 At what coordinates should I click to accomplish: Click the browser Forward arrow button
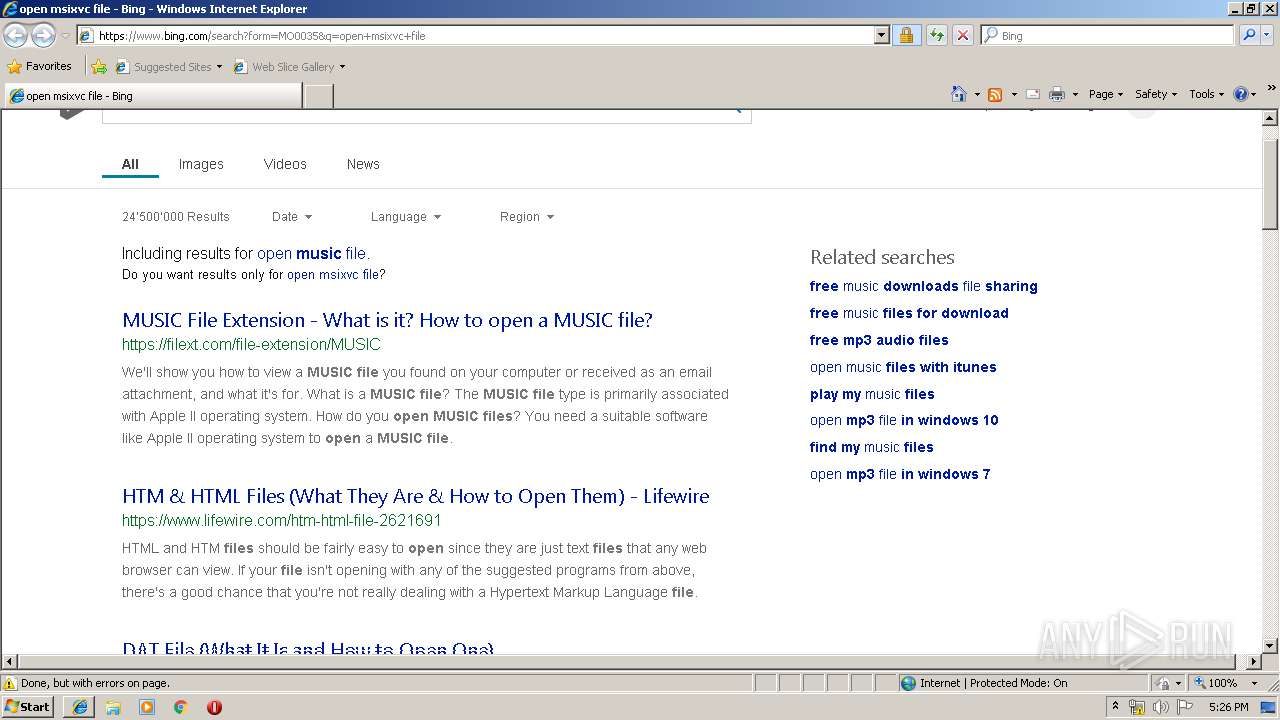43,35
